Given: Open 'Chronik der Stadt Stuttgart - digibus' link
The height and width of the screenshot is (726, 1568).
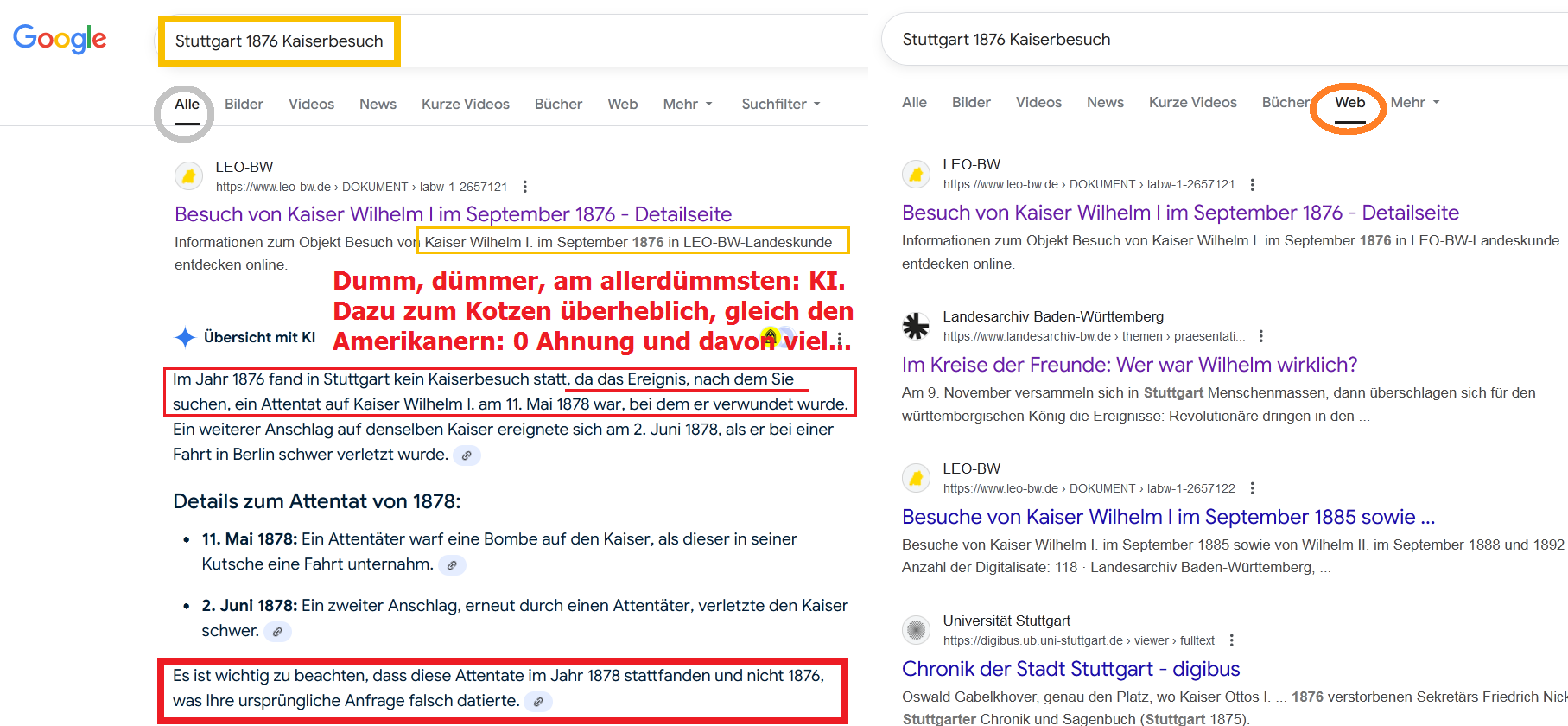Looking at the screenshot, I should tap(1070, 669).
